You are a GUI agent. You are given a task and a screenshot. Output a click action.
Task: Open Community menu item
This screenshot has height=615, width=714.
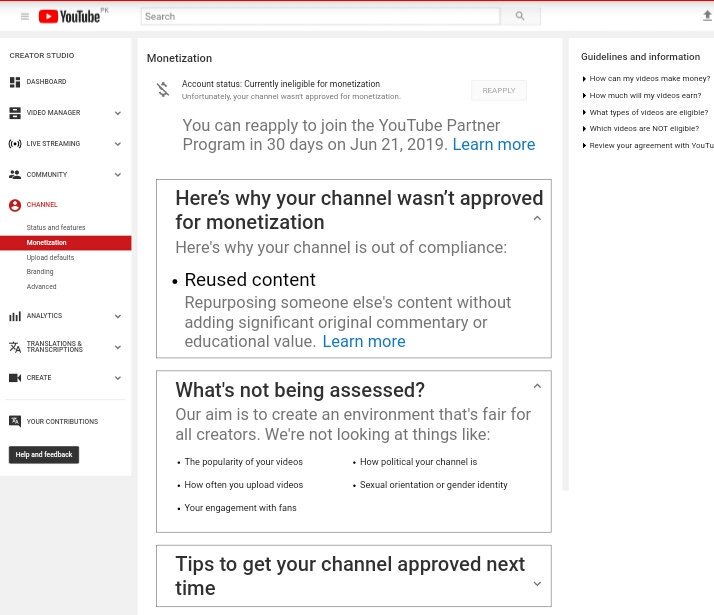pyautogui.click(x=47, y=174)
